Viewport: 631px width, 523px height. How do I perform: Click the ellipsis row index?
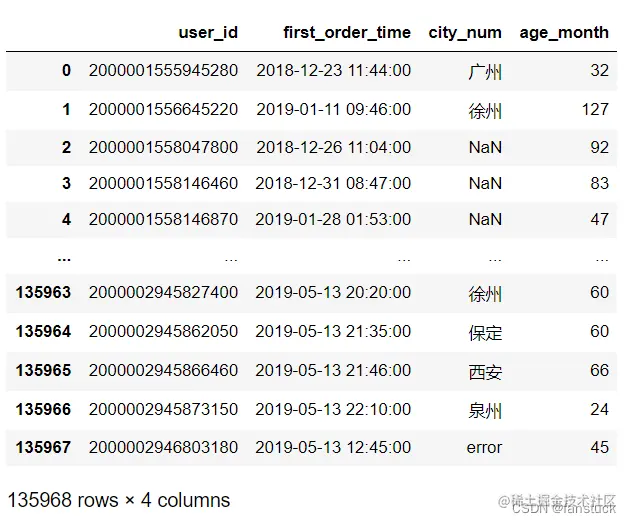point(64,256)
